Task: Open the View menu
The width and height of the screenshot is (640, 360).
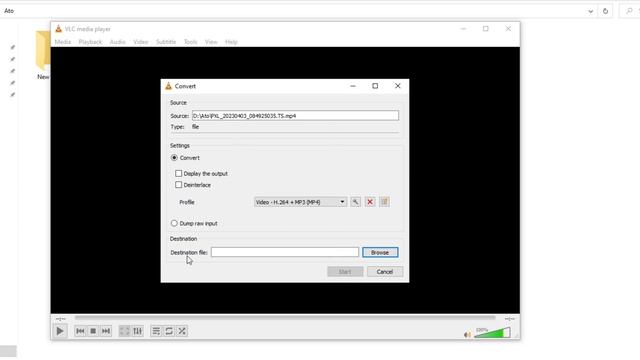Action: [x=211, y=42]
